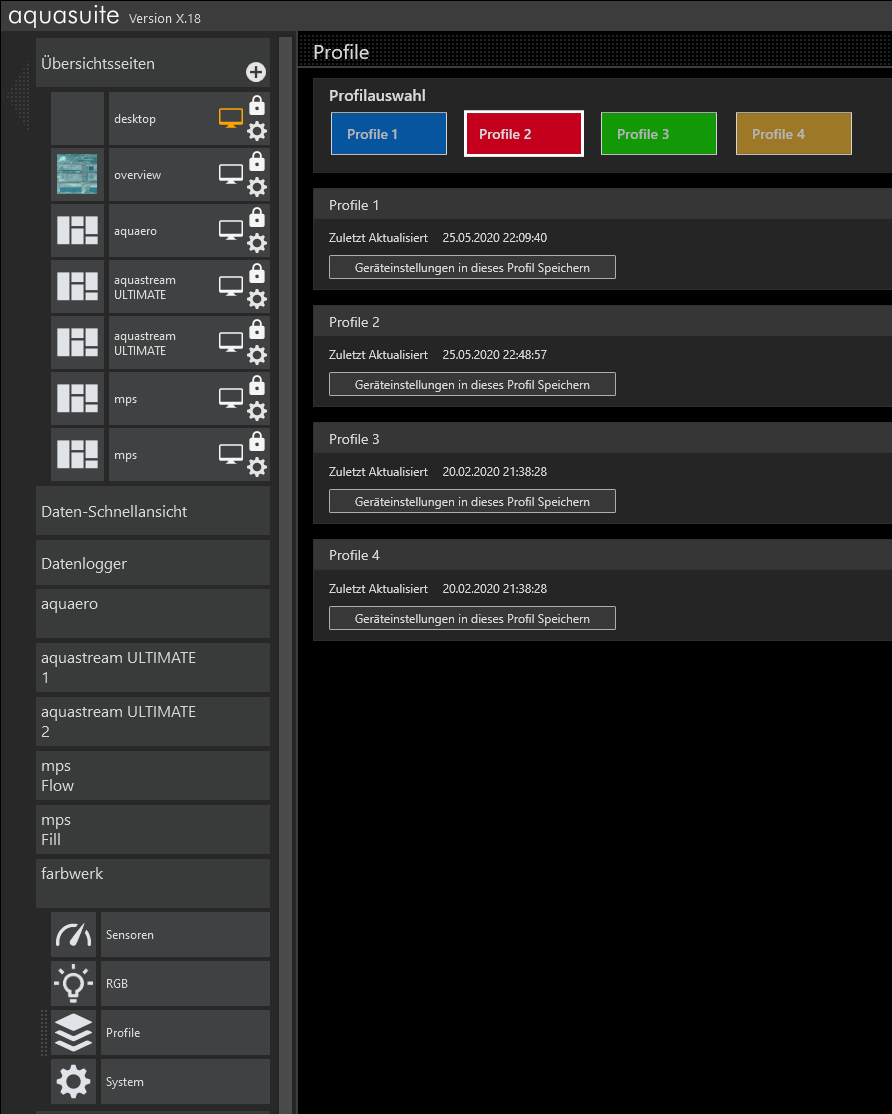This screenshot has width=892, height=1114.
Task: Select the overview page label
Action: click(x=137, y=175)
